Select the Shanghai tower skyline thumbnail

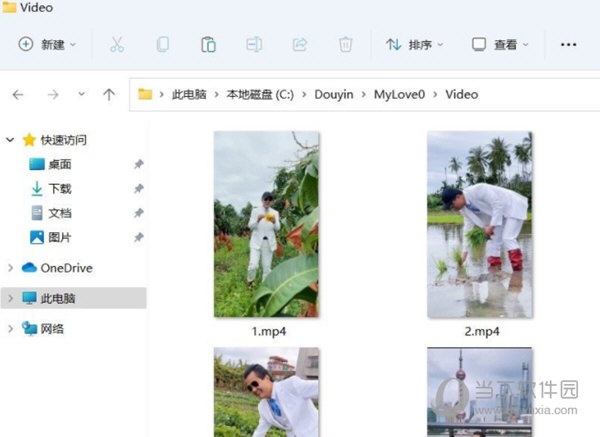(479, 392)
